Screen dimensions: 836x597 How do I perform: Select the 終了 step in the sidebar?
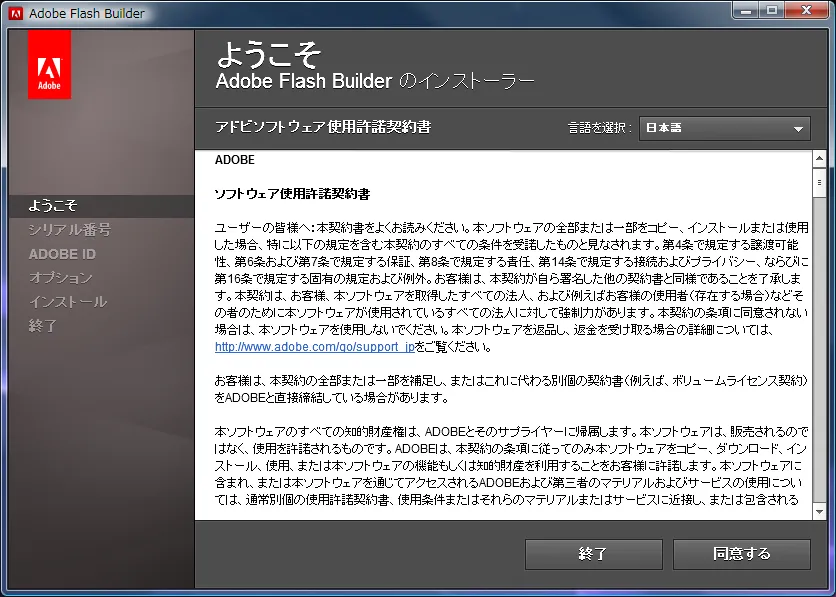[43, 326]
